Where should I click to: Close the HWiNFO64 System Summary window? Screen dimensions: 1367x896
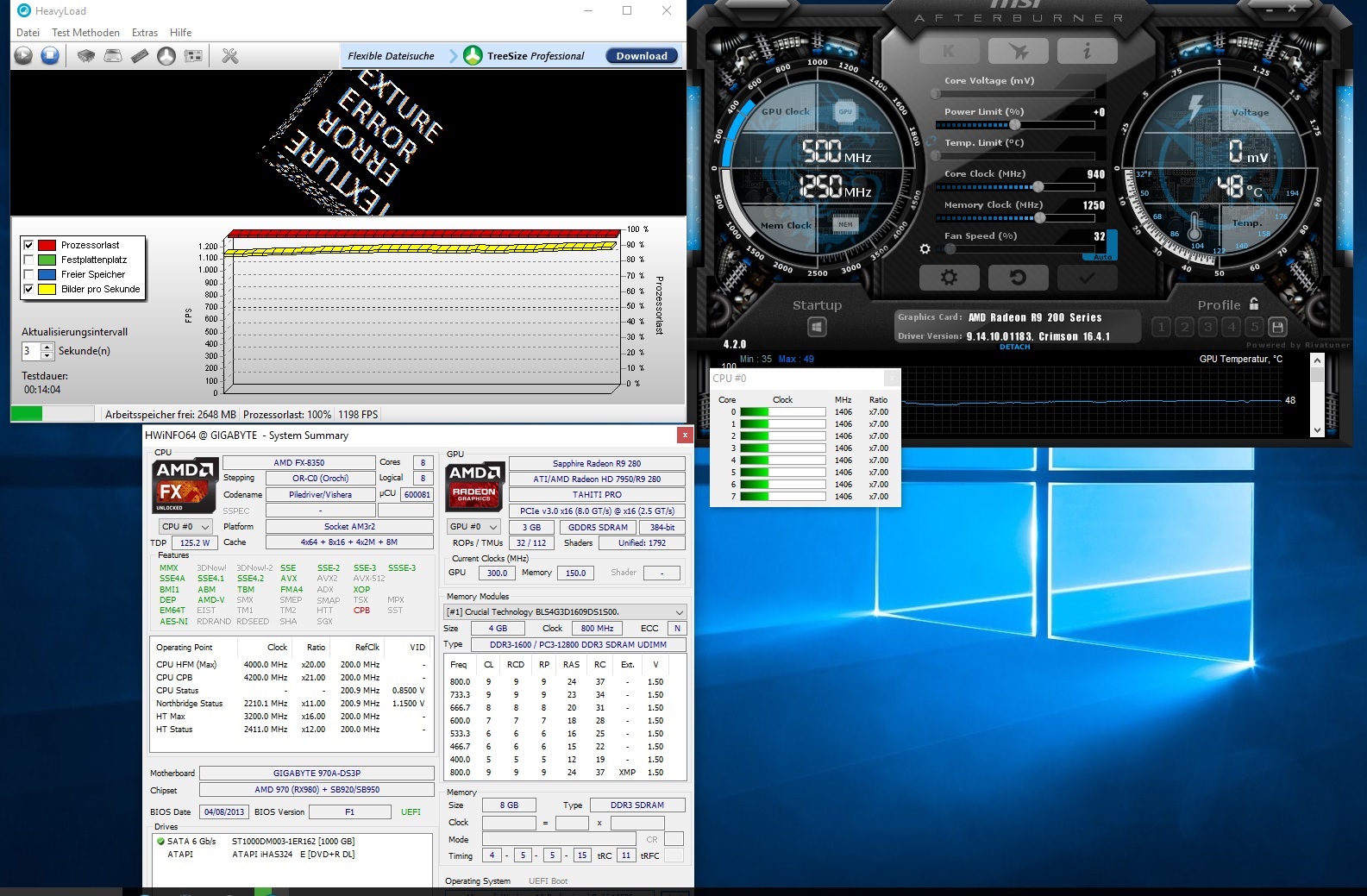[685, 435]
